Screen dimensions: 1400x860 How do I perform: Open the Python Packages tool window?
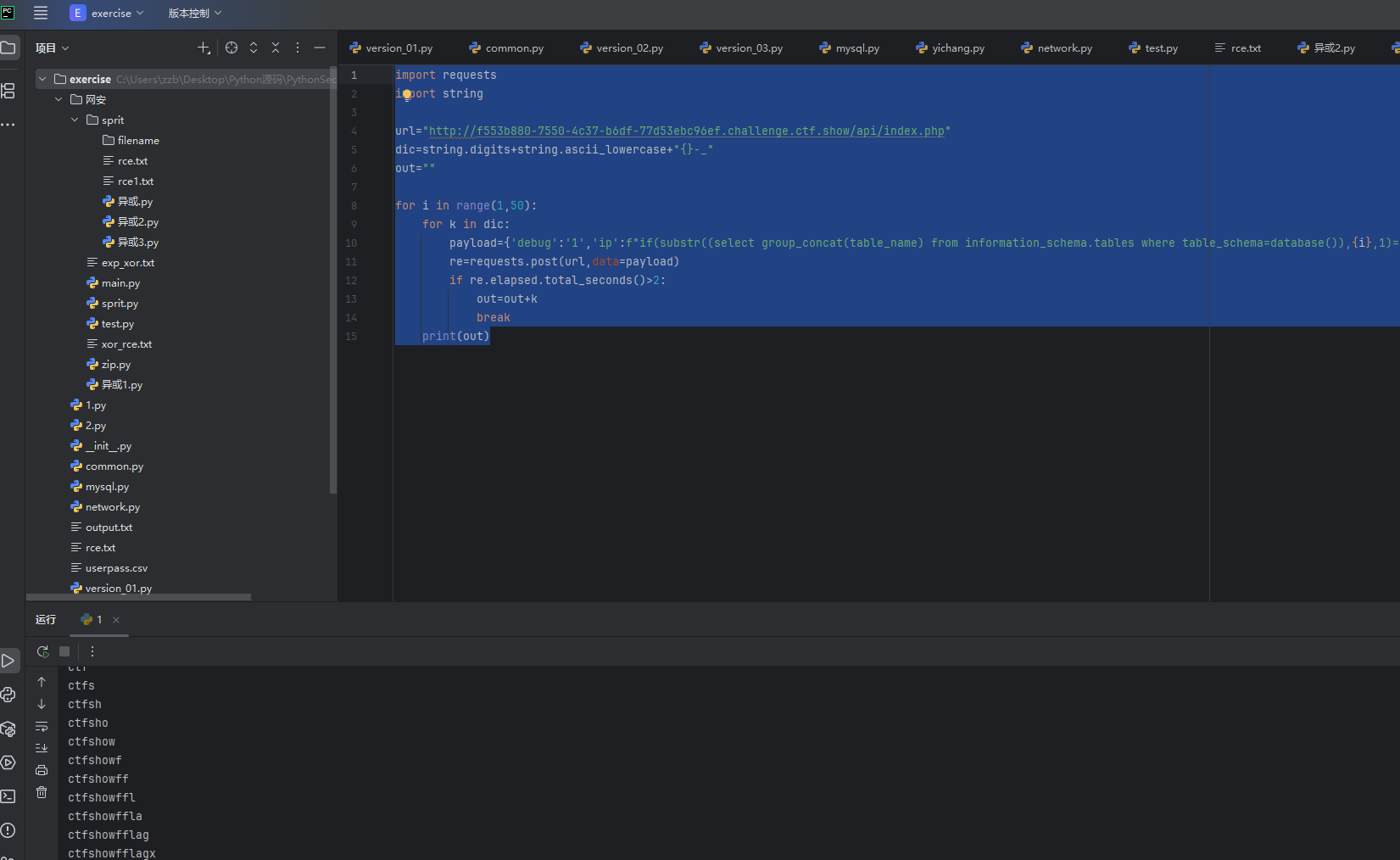(x=8, y=729)
